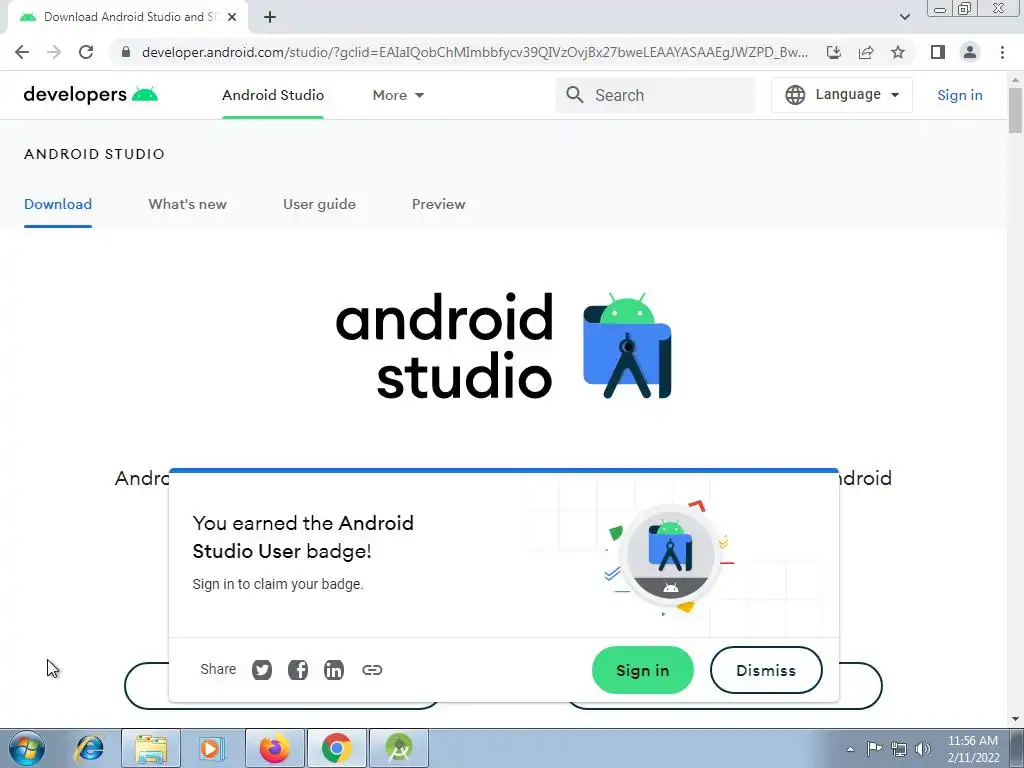Viewport: 1024px width, 768px height.
Task: Reload the current page
Action: 86,52
